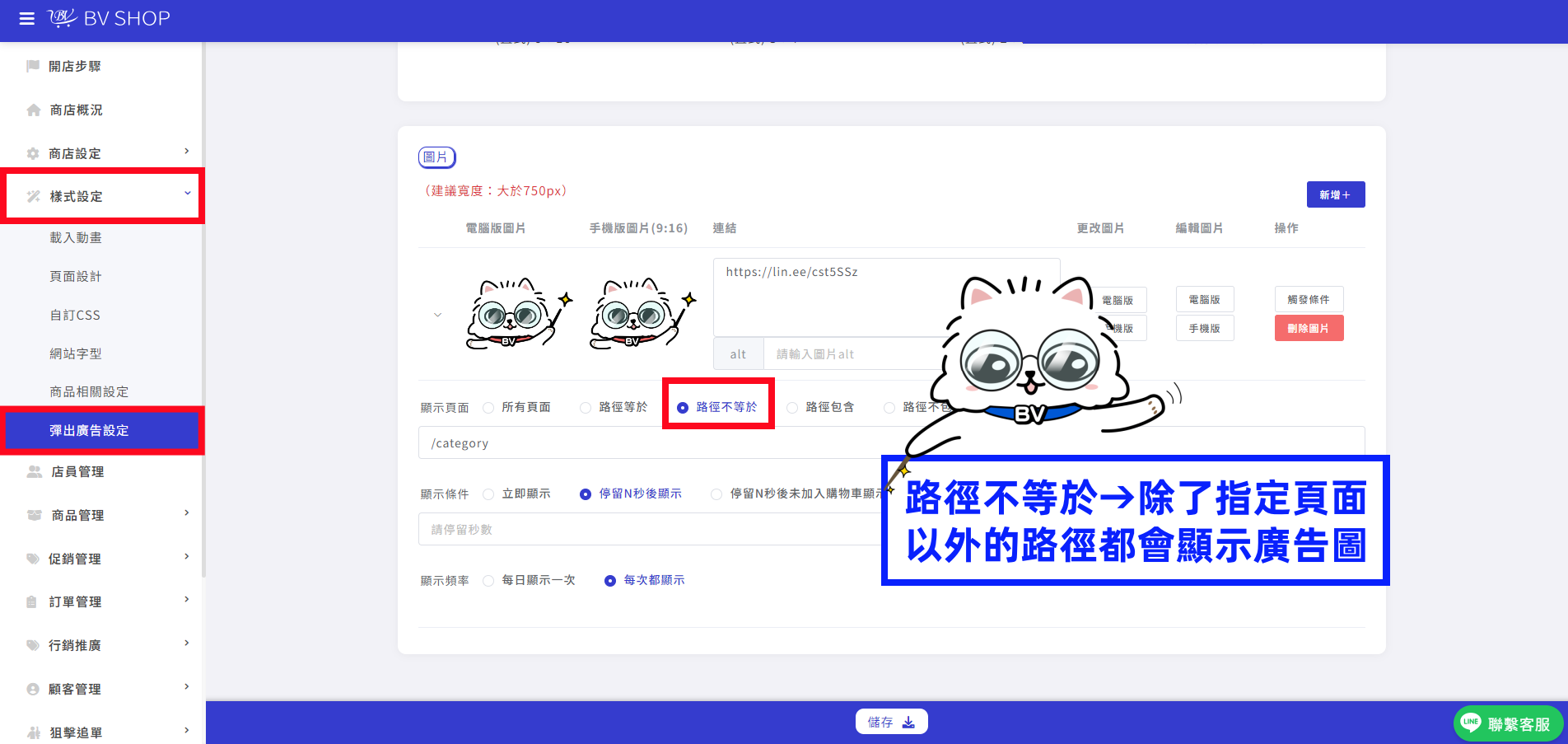Image resolution: width=1568 pixels, height=744 pixels.
Task: Select 所有頁面 radio option
Action: [x=488, y=408]
